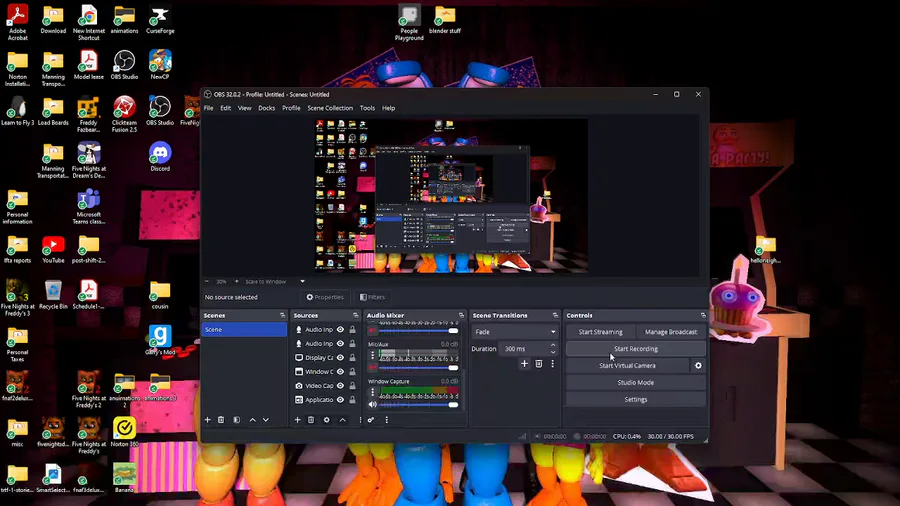Move scene up with Scenes up arrow
Viewport: 900px width, 506px height.
click(x=253, y=420)
